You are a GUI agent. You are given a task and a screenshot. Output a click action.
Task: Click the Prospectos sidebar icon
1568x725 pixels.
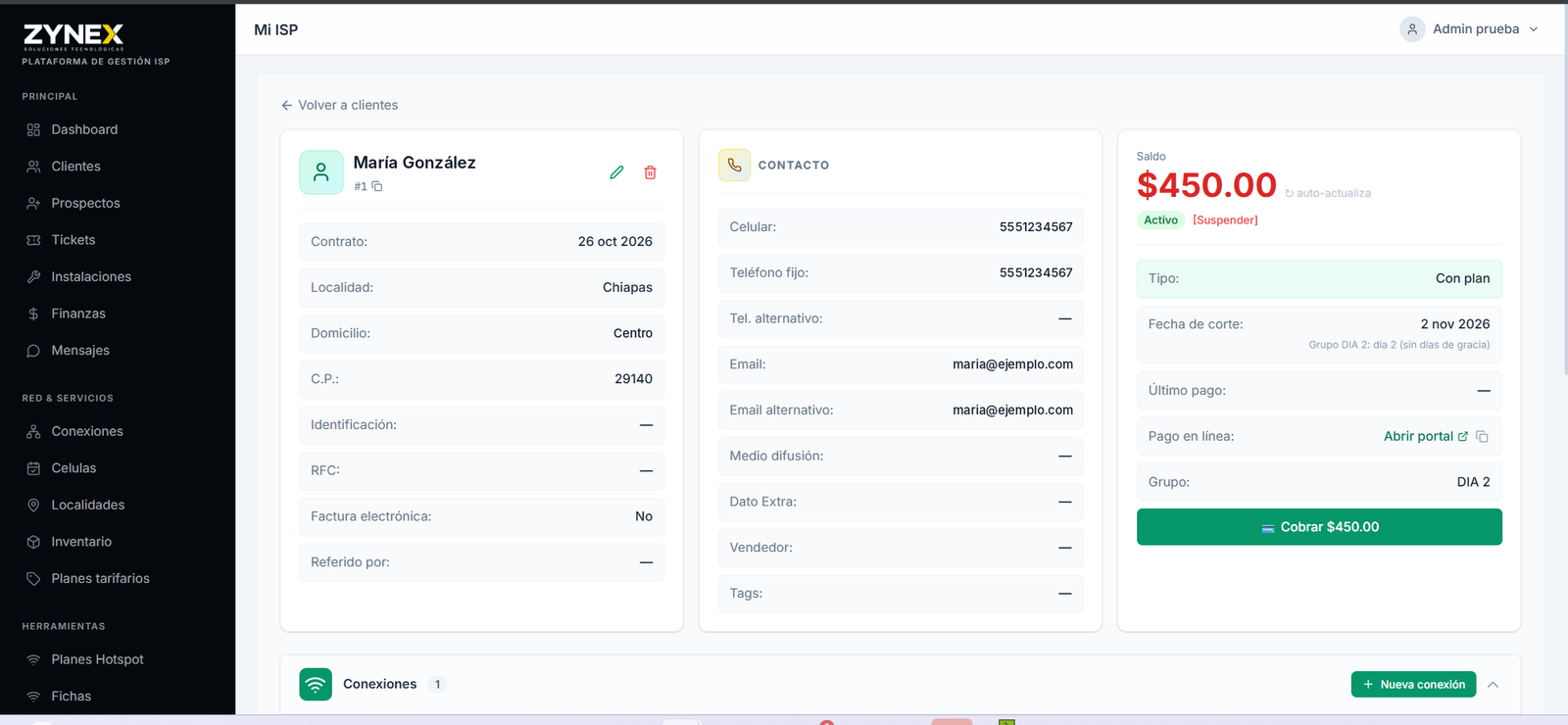[33, 204]
